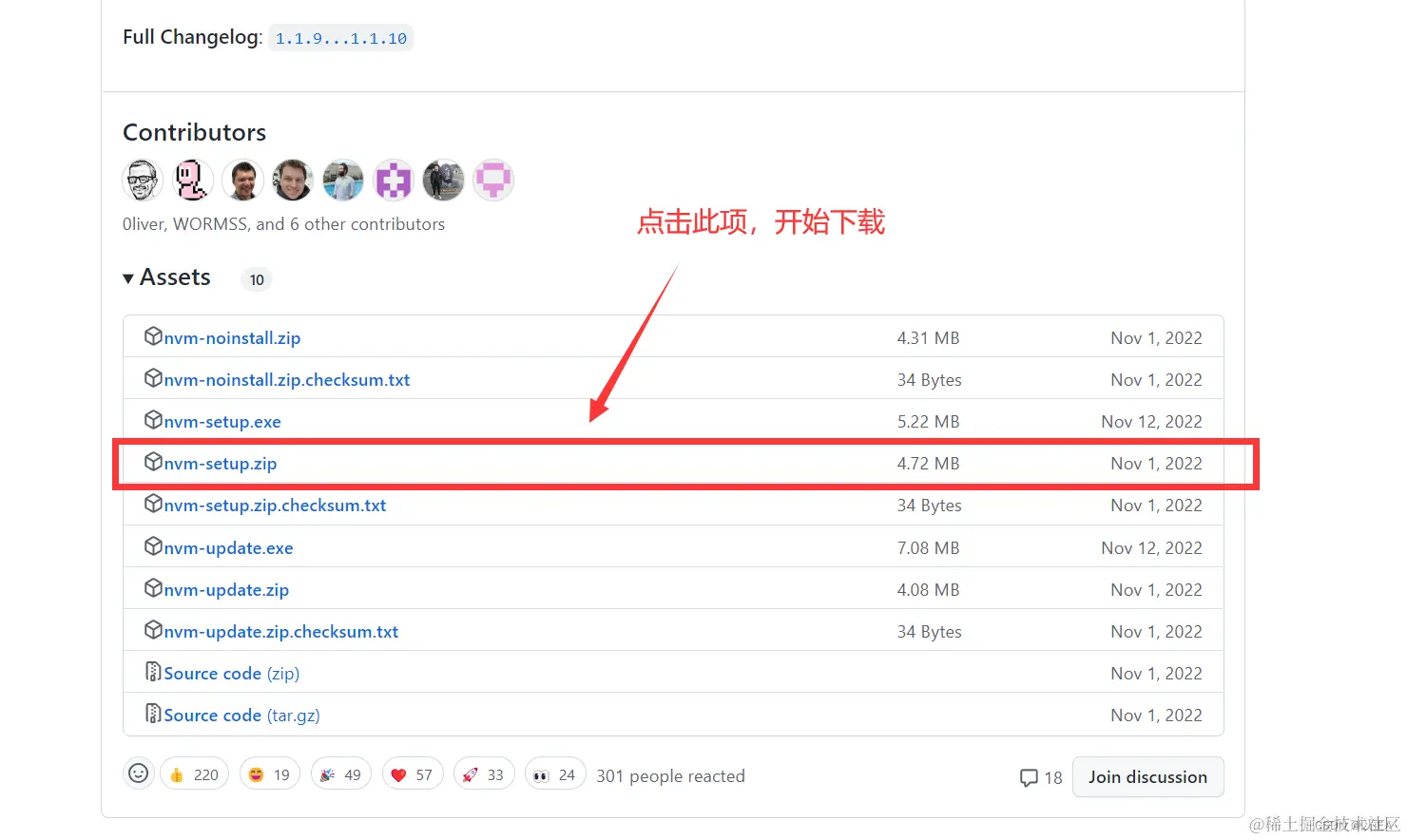The width and height of the screenshot is (1407, 840).
Task: Click the Join discussion button
Action: [1147, 776]
